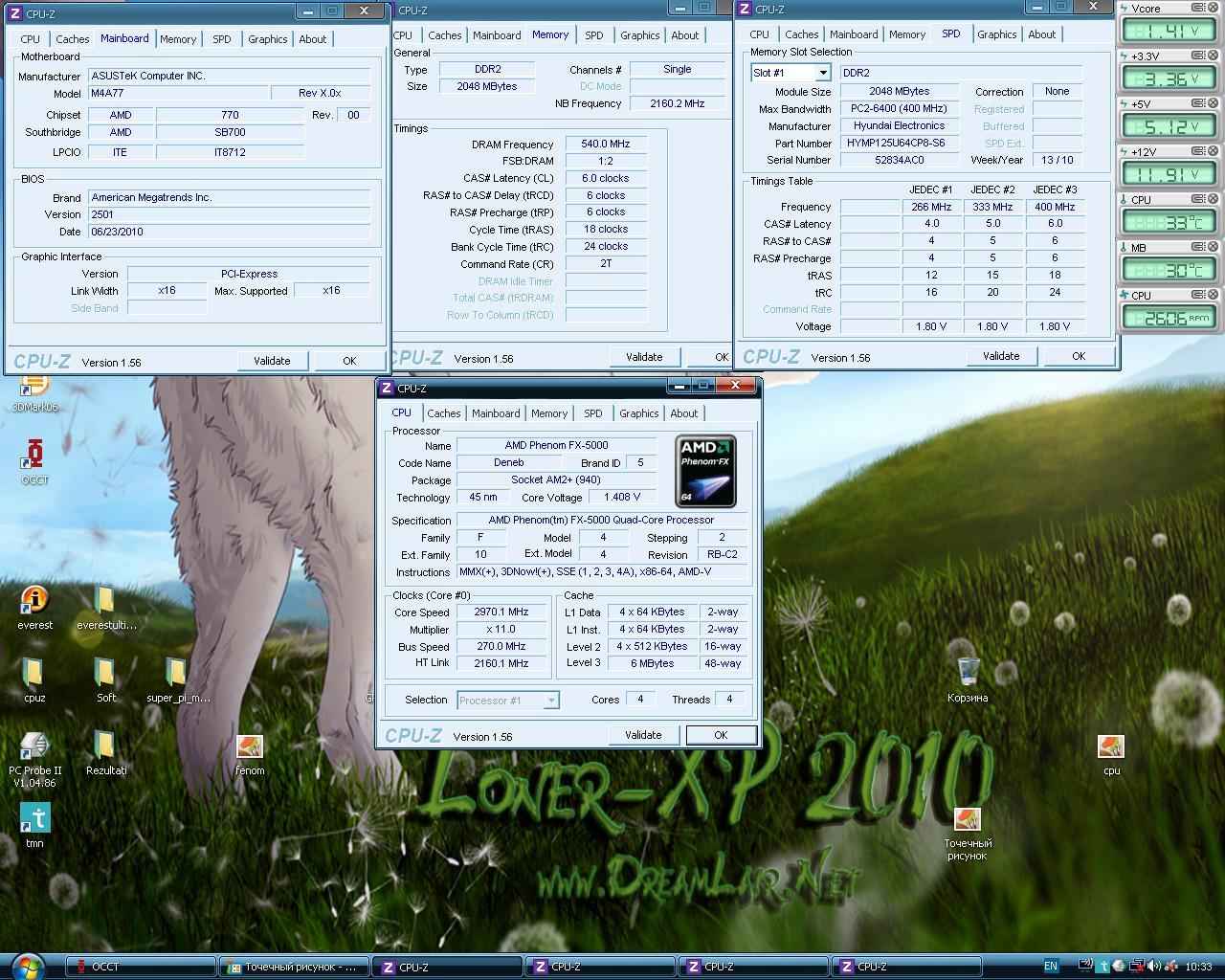Open the cpu image file on desktop
1225x980 pixels.
[1111, 752]
